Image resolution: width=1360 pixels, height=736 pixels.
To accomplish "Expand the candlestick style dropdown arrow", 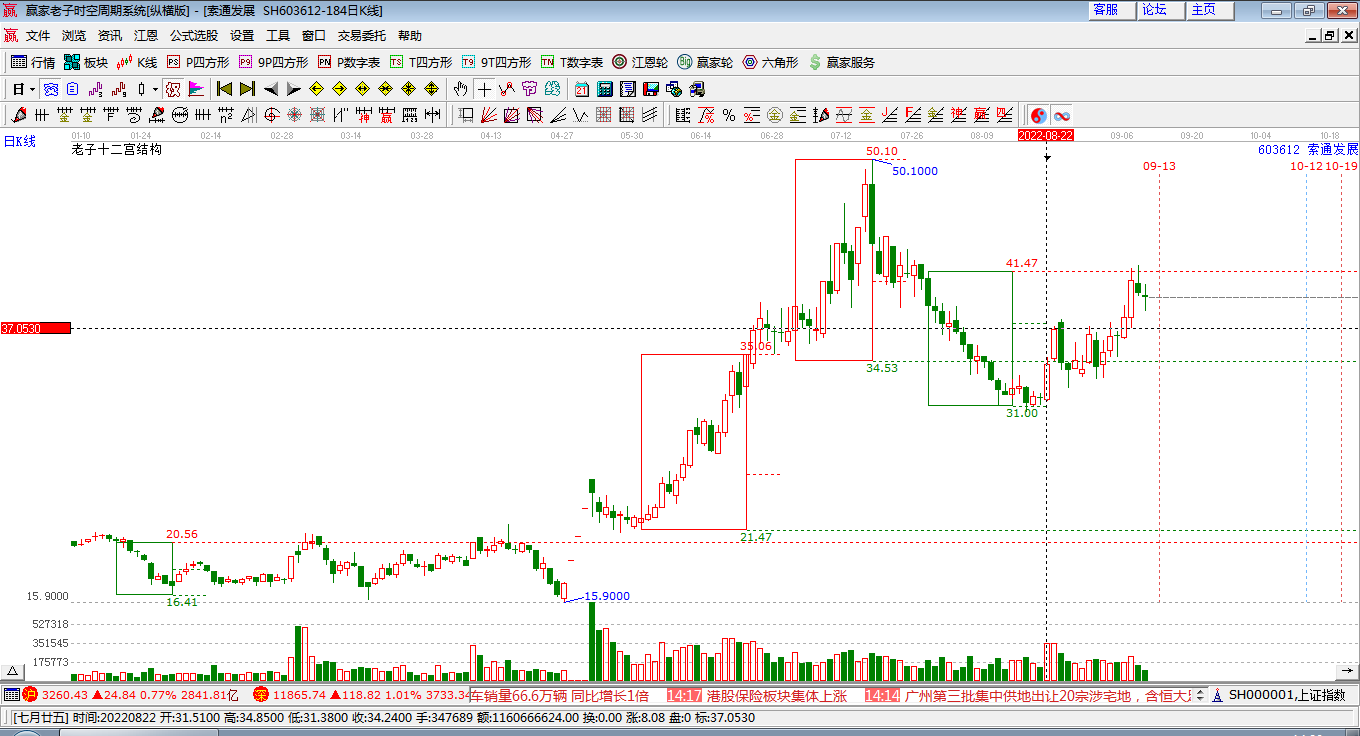I will [x=155, y=89].
